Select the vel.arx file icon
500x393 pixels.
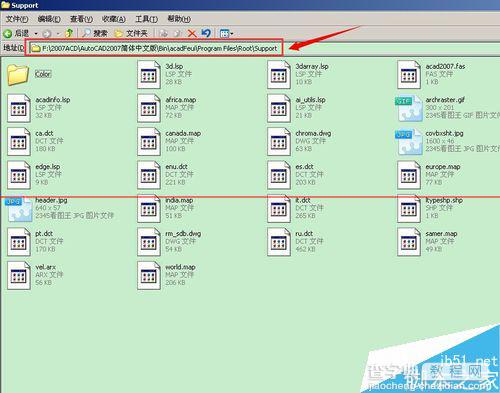click(19, 276)
